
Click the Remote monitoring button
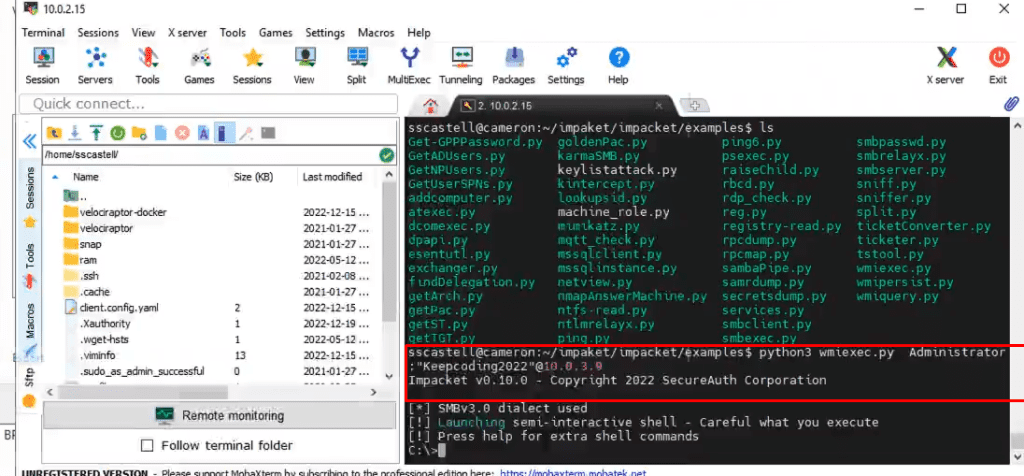219,415
